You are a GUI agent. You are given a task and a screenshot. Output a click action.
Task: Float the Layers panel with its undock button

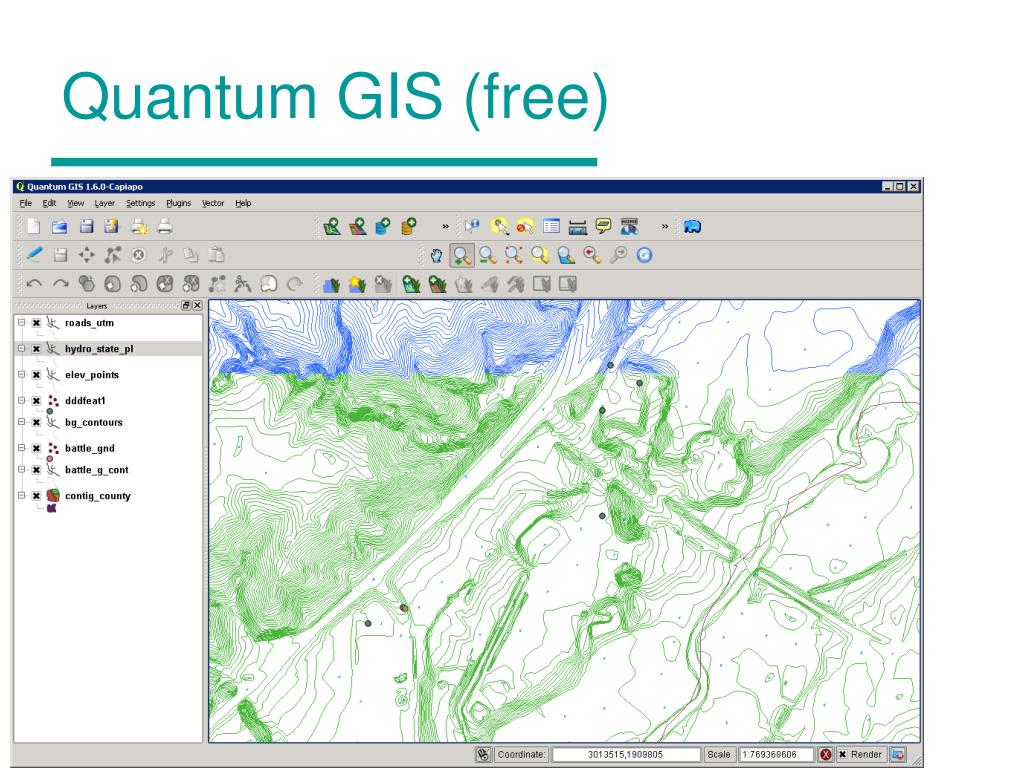click(186, 305)
